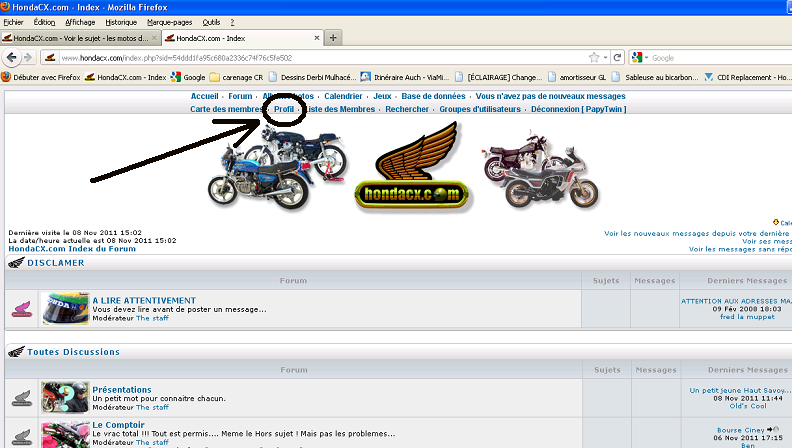This screenshot has height=448, width=792.
Task: Open 'fred la muppet' user profile link
Action: click(x=747, y=317)
